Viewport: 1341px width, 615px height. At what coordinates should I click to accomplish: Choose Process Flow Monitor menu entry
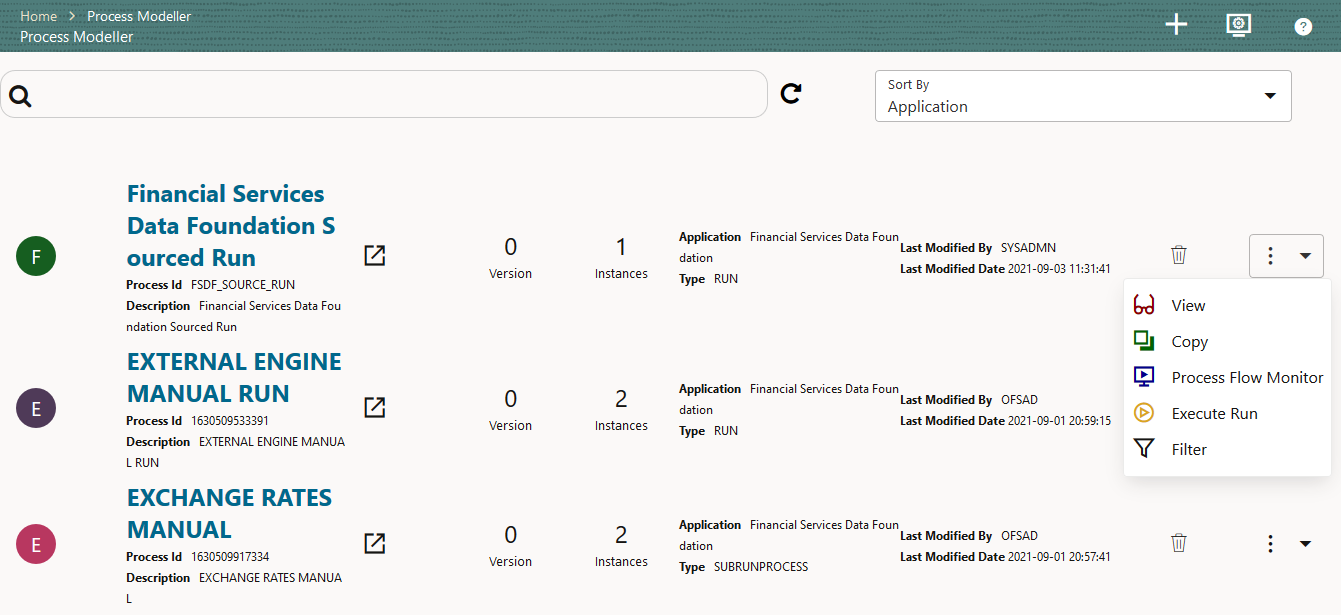click(x=1227, y=378)
